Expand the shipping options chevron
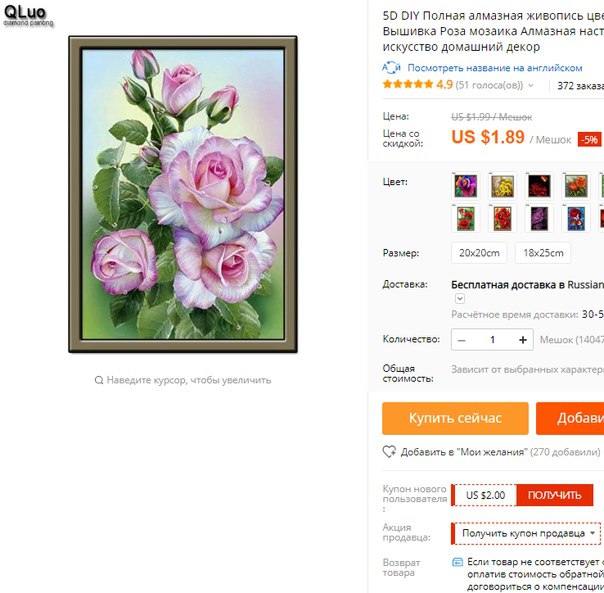Viewport: 604px width, 593px height. coord(460,299)
